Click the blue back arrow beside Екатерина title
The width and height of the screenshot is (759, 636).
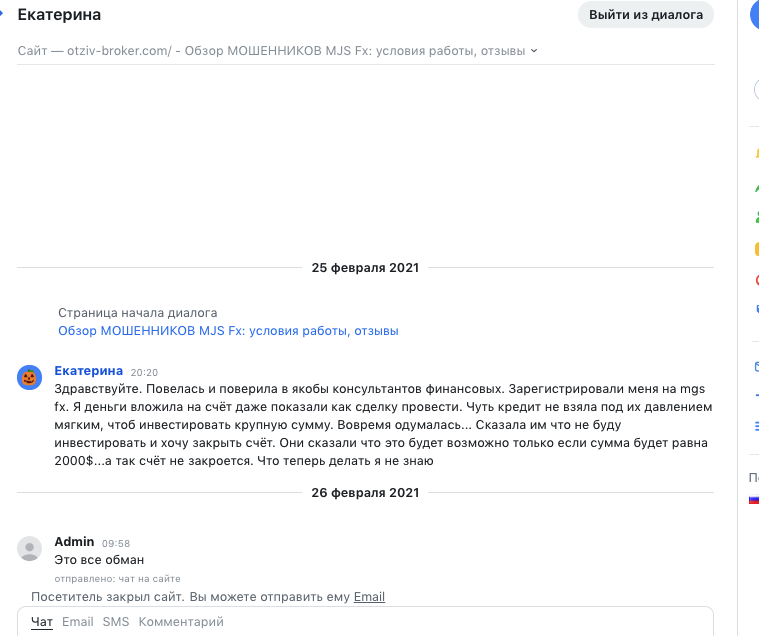(2, 15)
